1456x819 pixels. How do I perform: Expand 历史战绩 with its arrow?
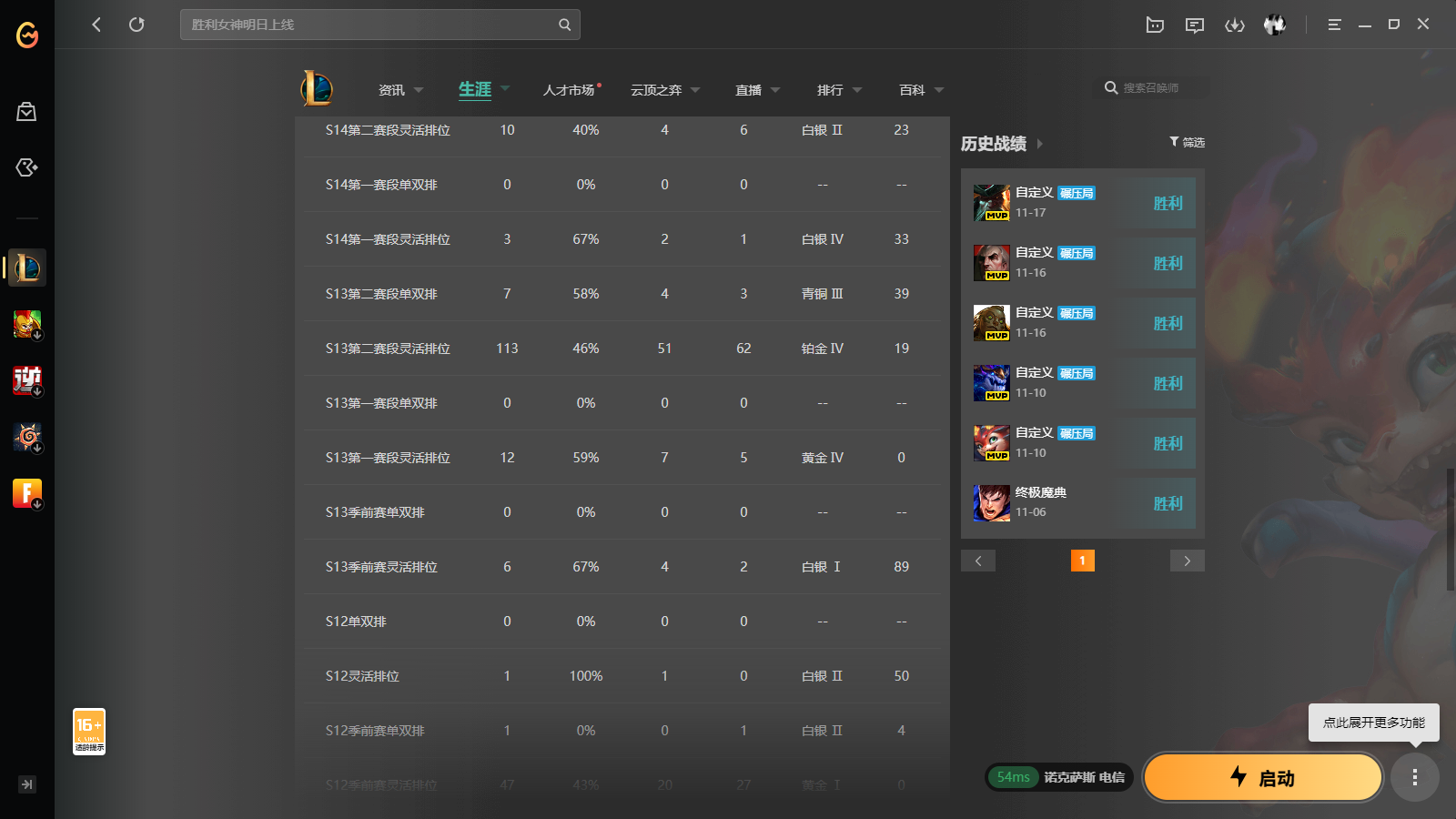pos(1040,144)
